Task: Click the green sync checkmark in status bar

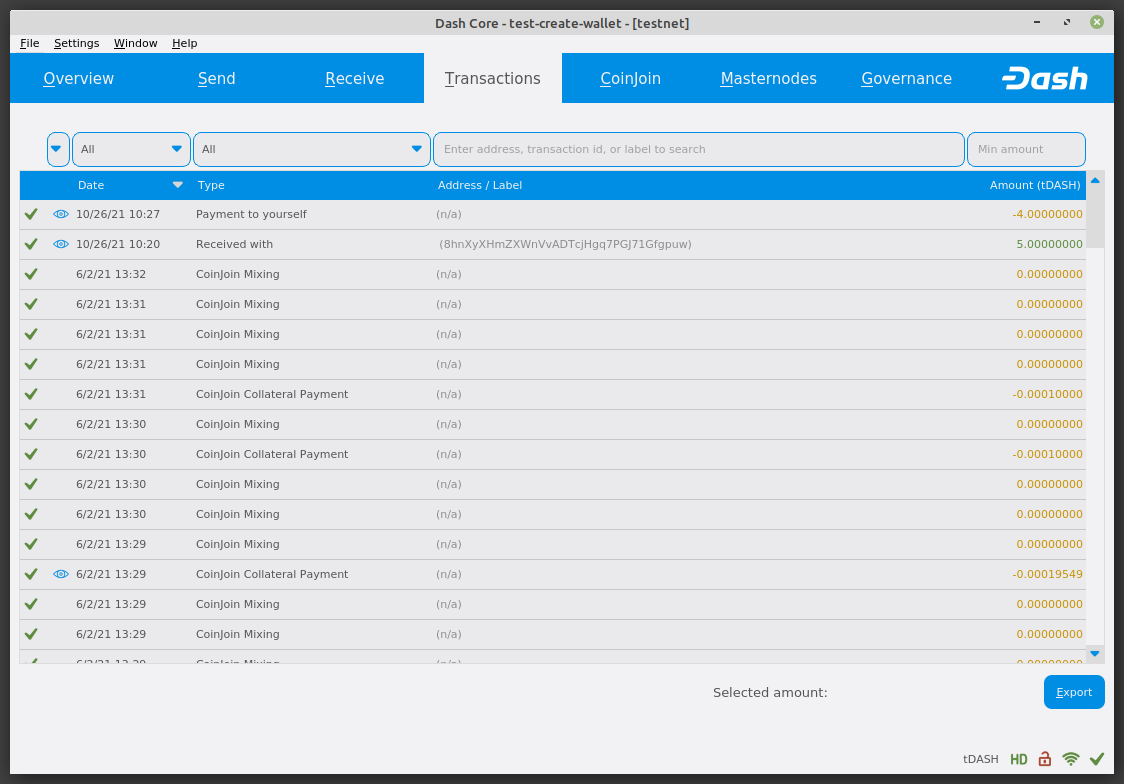Action: point(1097,759)
